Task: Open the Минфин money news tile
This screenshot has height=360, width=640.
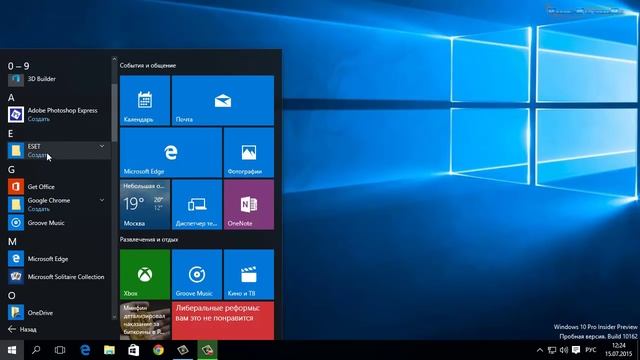Action: pyautogui.click(x=145, y=321)
